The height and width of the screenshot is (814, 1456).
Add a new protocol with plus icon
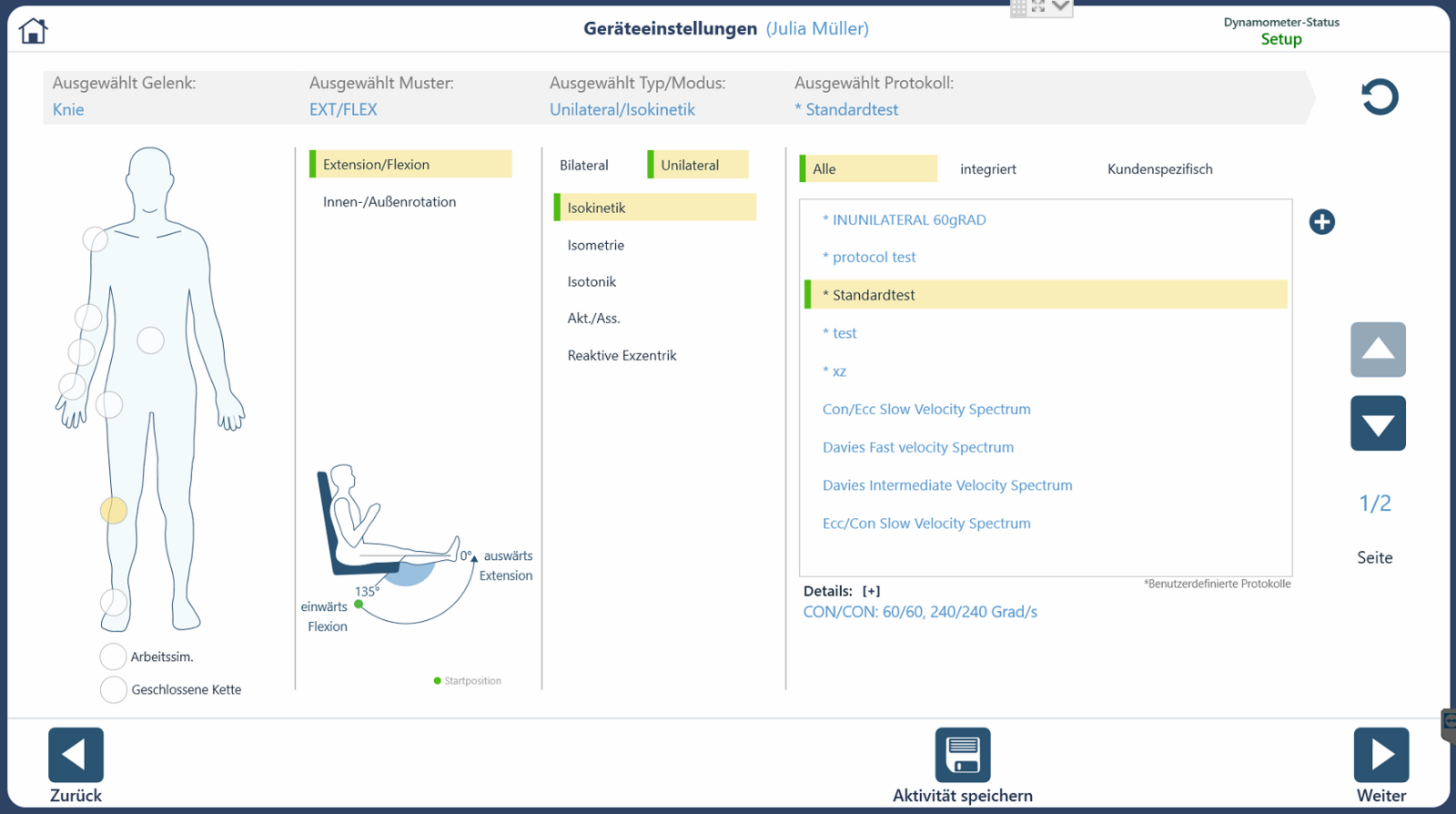coord(1321,222)
